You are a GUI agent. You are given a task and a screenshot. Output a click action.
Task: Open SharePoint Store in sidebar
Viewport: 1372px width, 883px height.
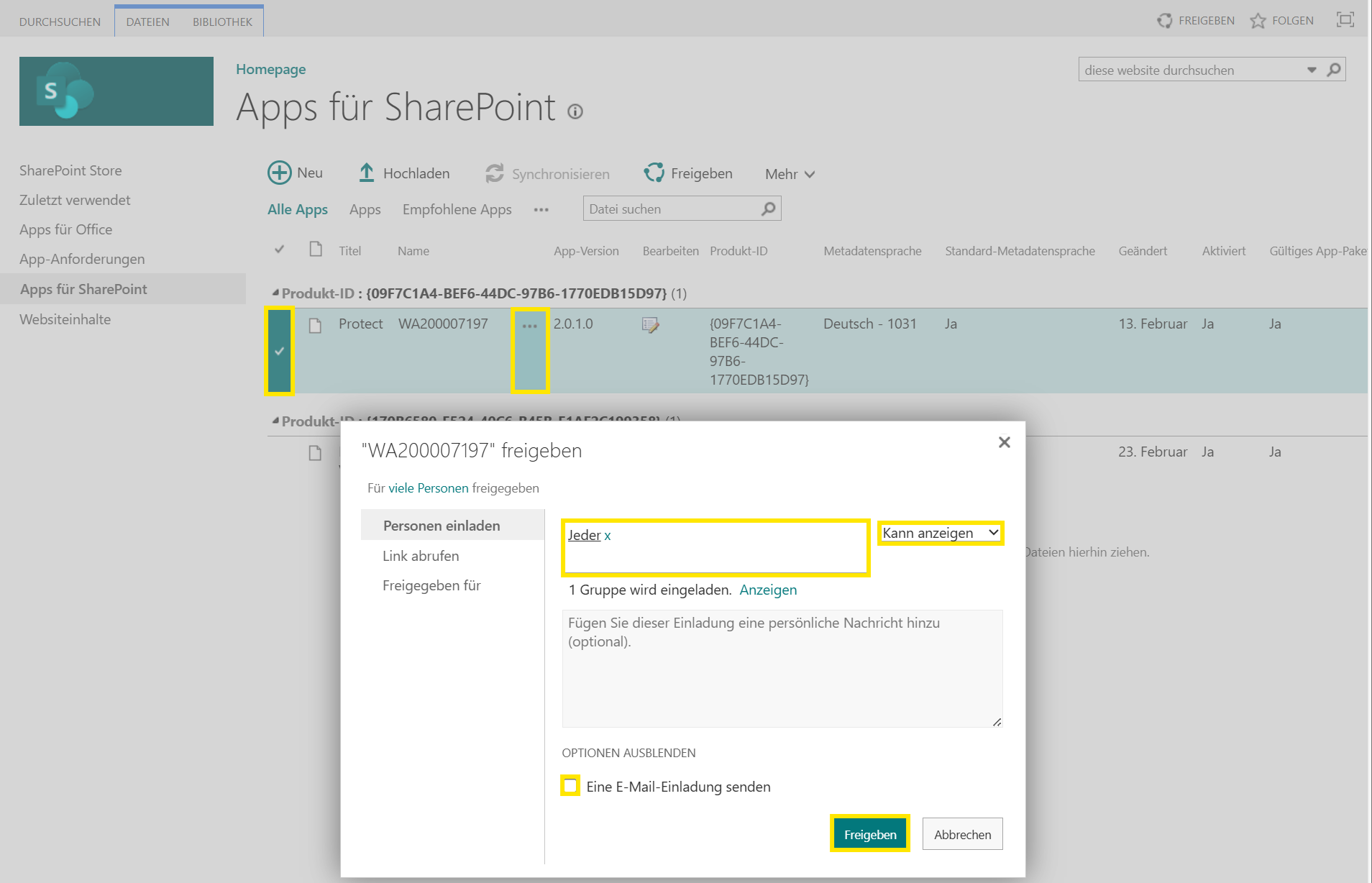coord(70,170)
